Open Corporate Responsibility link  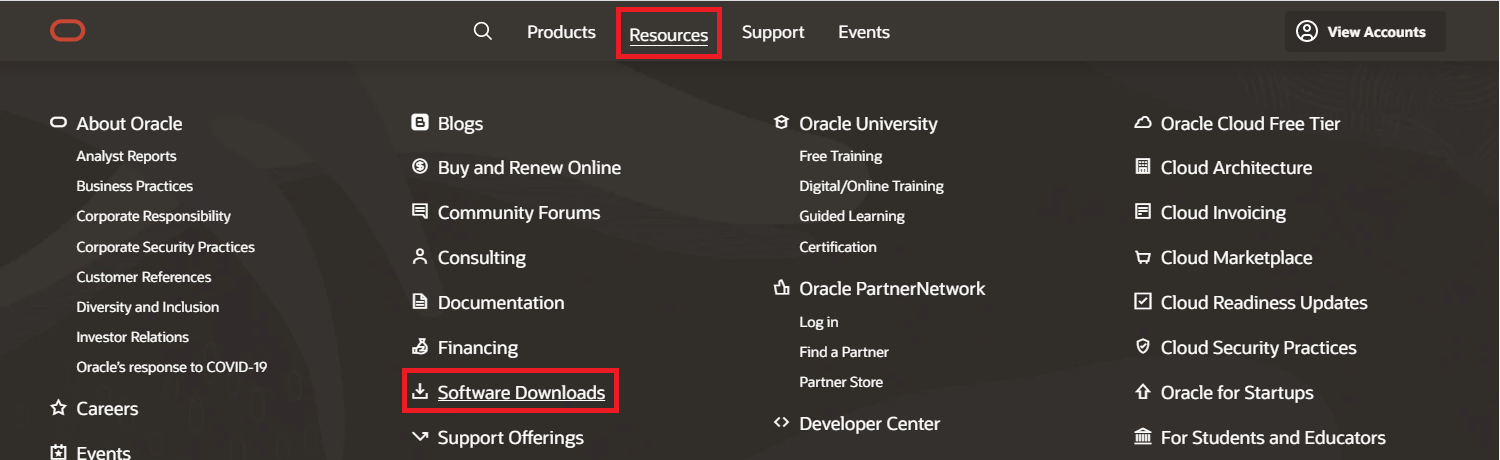153,216
